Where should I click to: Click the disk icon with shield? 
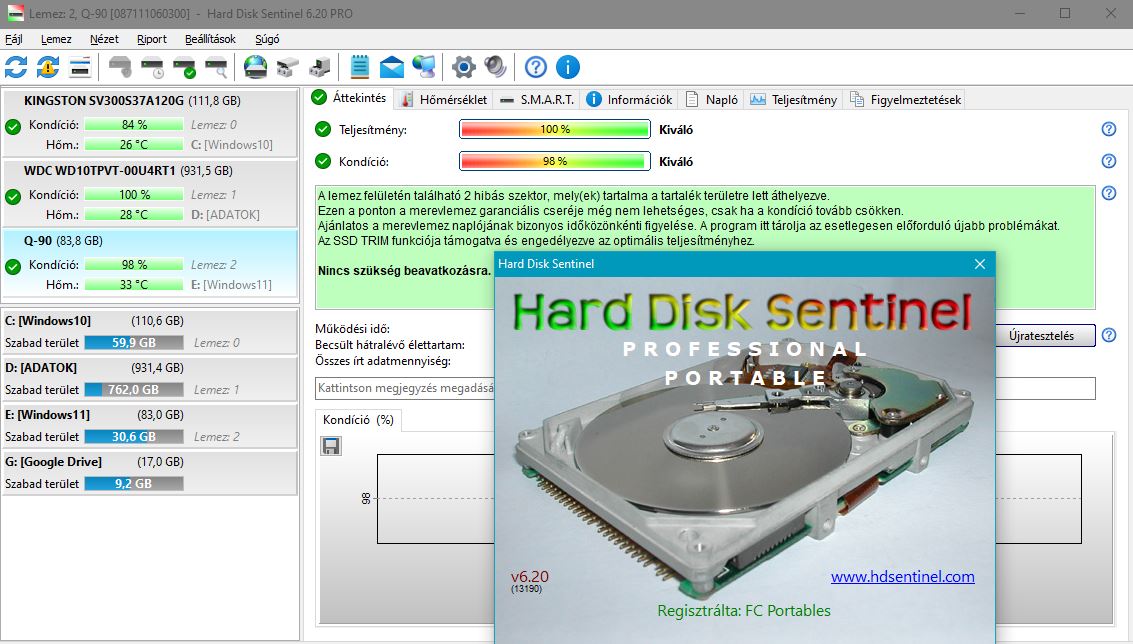[120, 67]
